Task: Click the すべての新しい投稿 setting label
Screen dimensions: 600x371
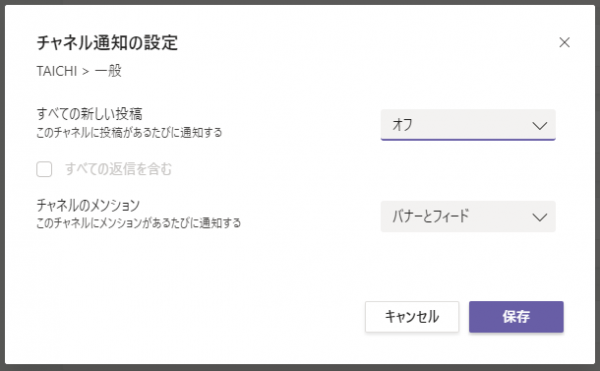Action: pyautogui.click(x=89, y=114)
